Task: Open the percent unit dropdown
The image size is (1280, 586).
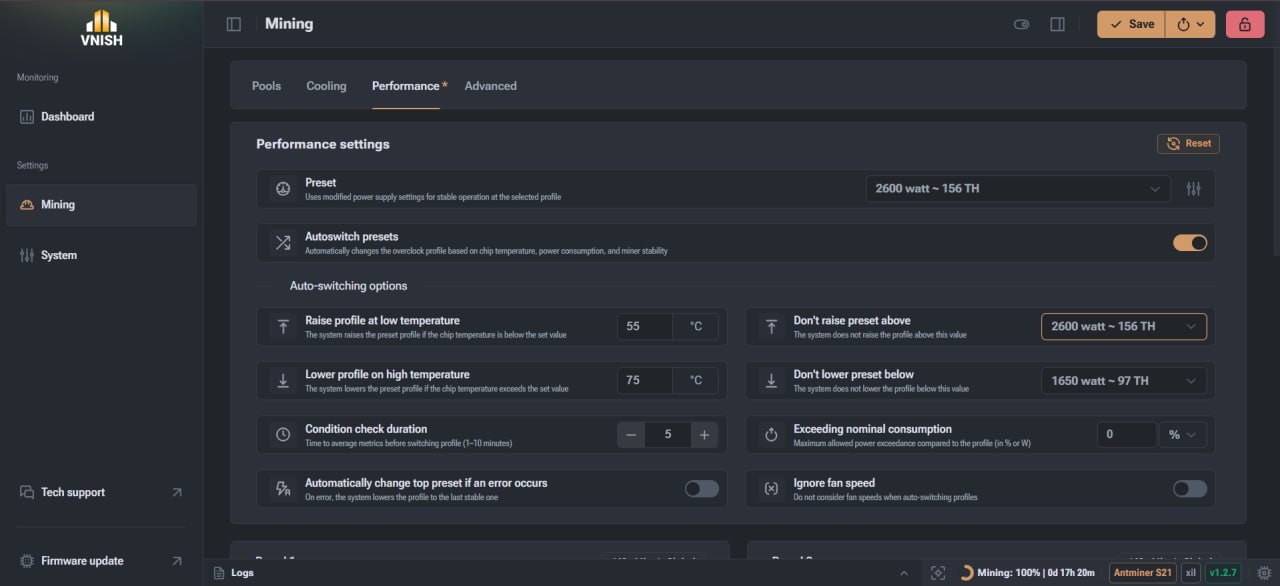Action: pos(1182,434)
